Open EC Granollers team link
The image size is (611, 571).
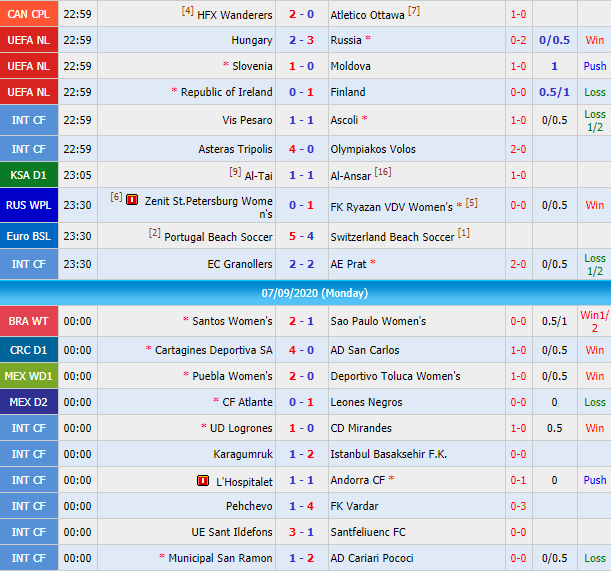[x=240, y=264]
